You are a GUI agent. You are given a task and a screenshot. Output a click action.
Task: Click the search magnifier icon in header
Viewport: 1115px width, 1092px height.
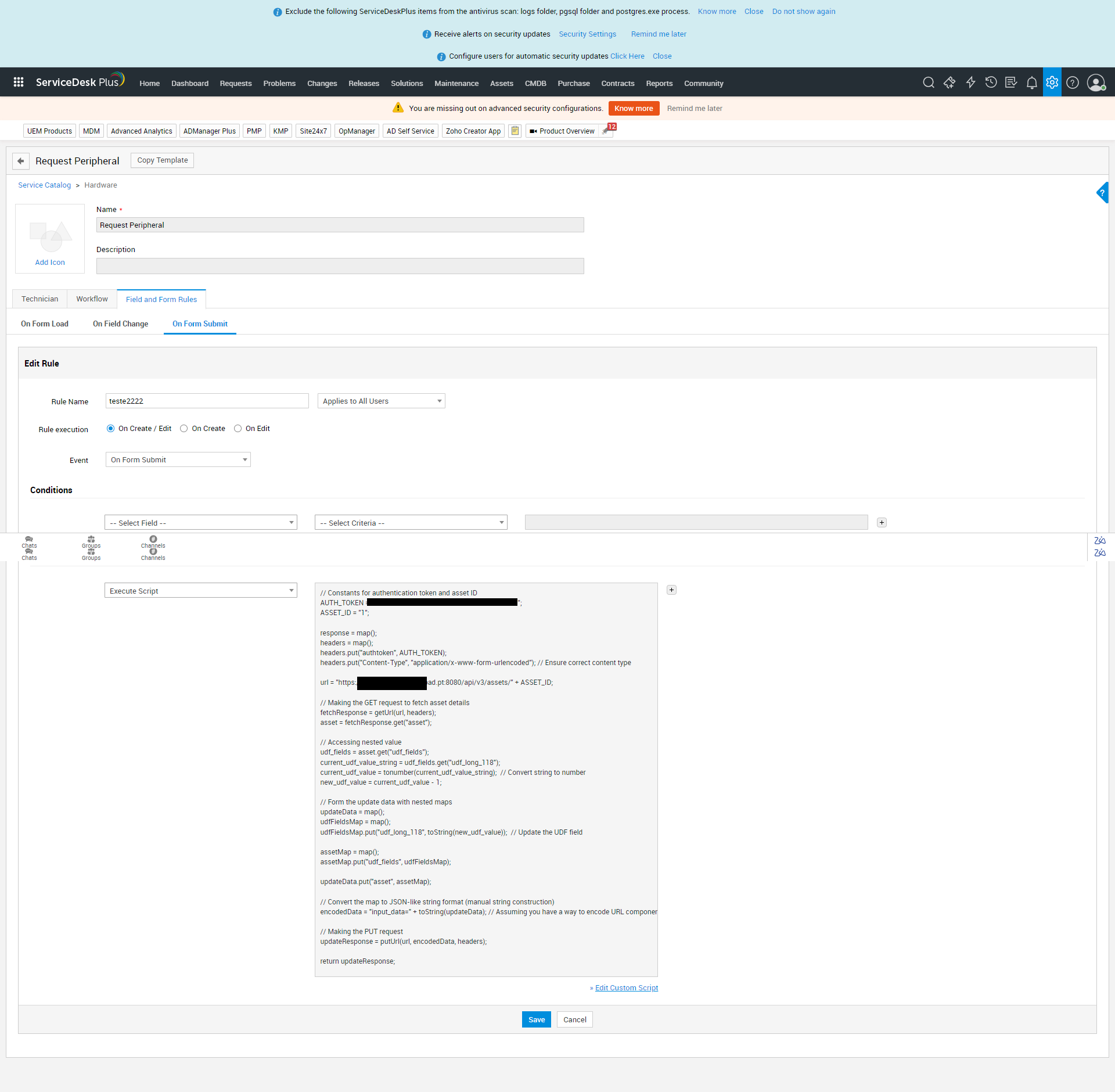[x=928, y=82]
